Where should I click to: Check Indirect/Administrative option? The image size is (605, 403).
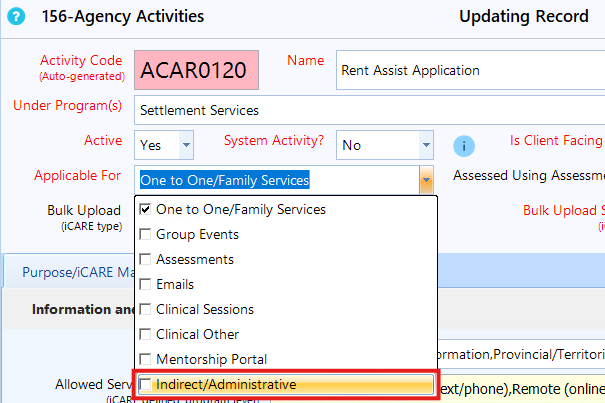pyautogui.click(x=145, y=384)
